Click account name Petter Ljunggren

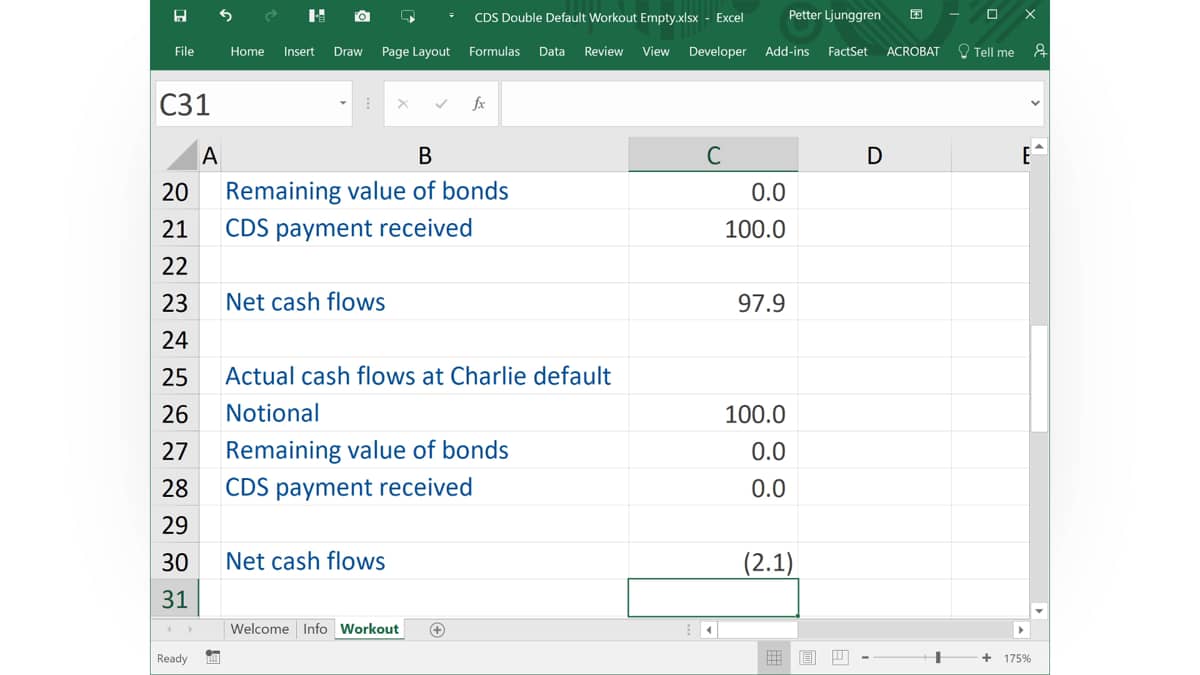point(835,15)
